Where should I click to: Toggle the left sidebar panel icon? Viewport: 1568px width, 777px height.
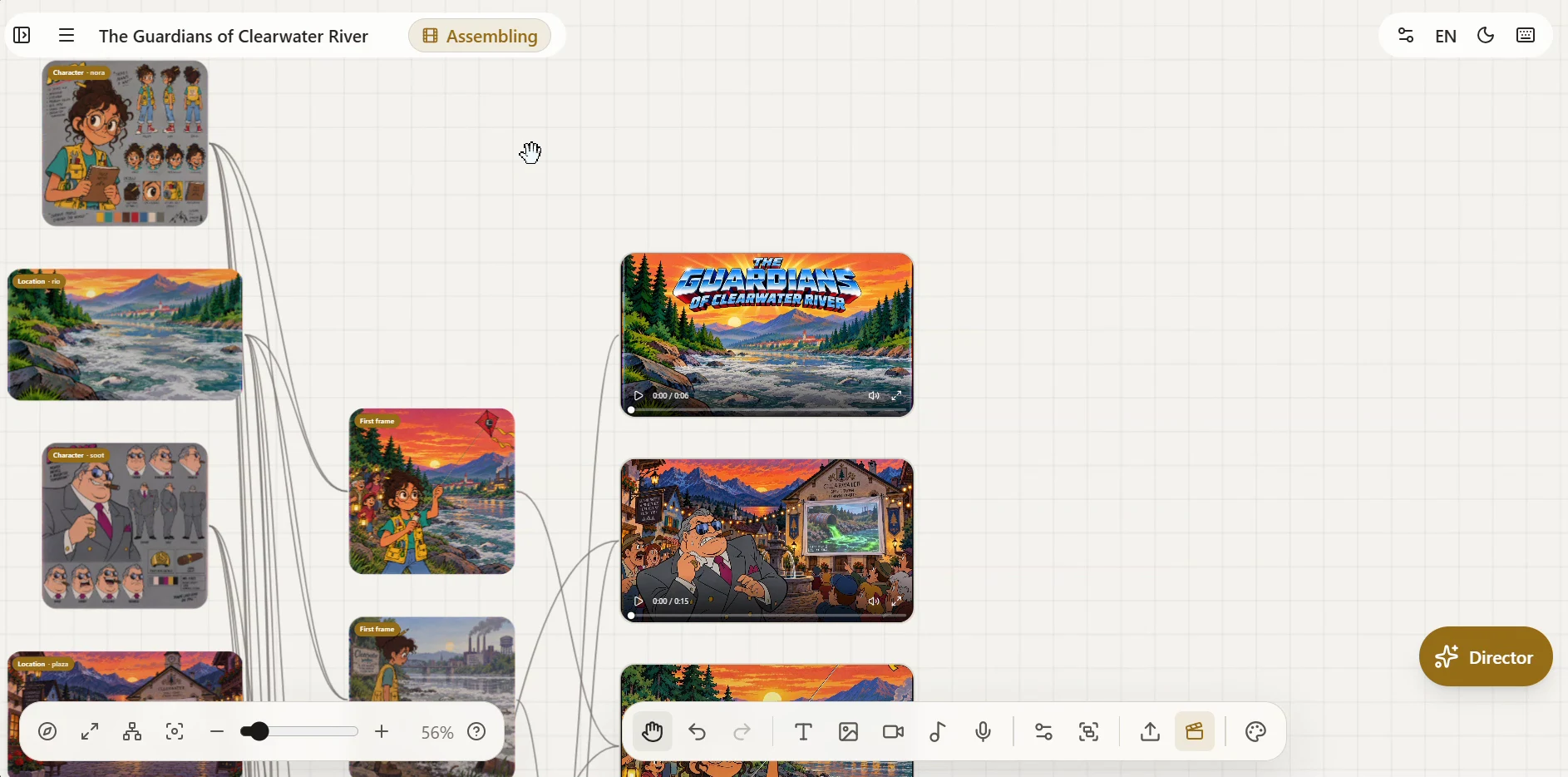pyautogui.click(x=22, y=36)
